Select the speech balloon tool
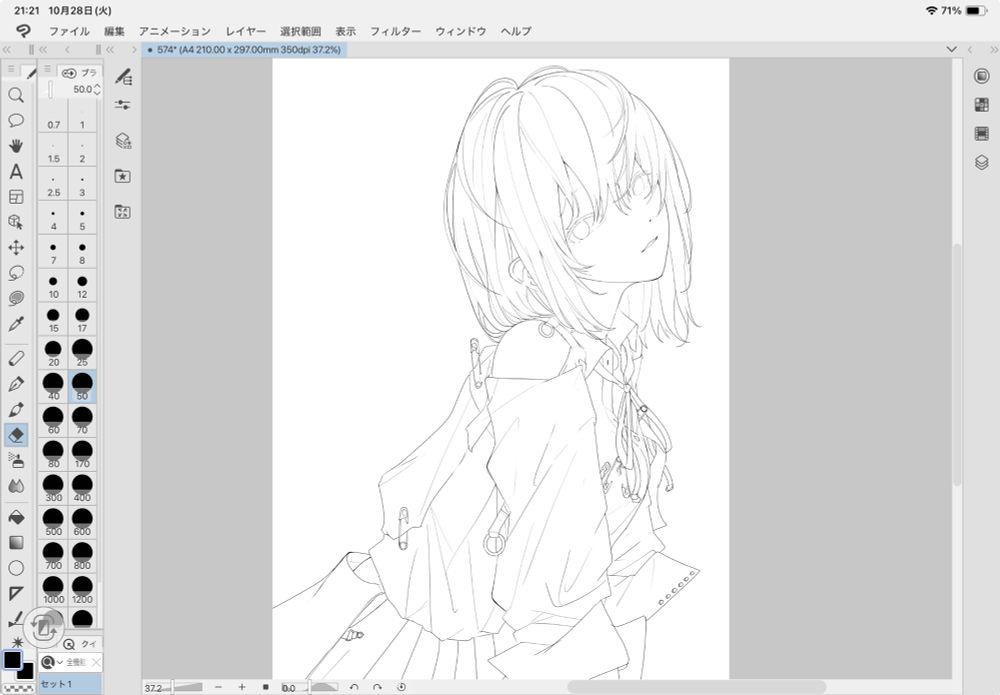The height and width of the screenshot is (695, 1000). [x=16, y=121]
